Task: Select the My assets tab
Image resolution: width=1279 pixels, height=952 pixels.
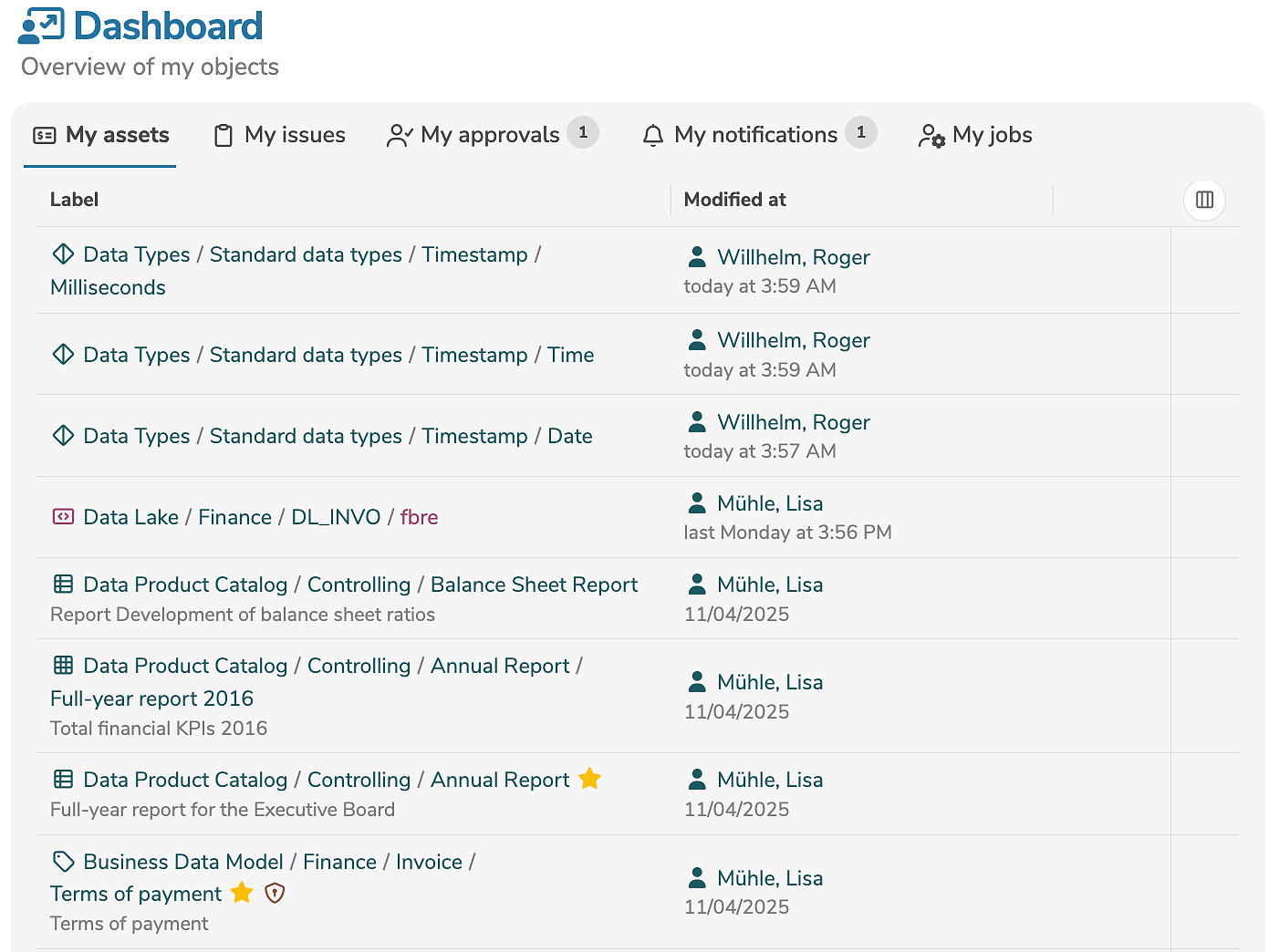Action: (x=100, y=135)
